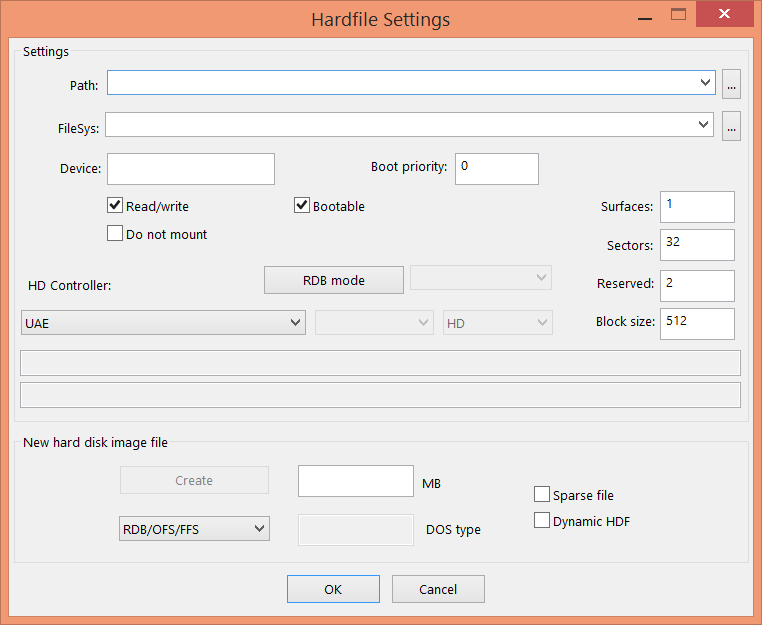Click the Cancel button
This screenshot has height=625, width=762.
[x=438, y=589]
